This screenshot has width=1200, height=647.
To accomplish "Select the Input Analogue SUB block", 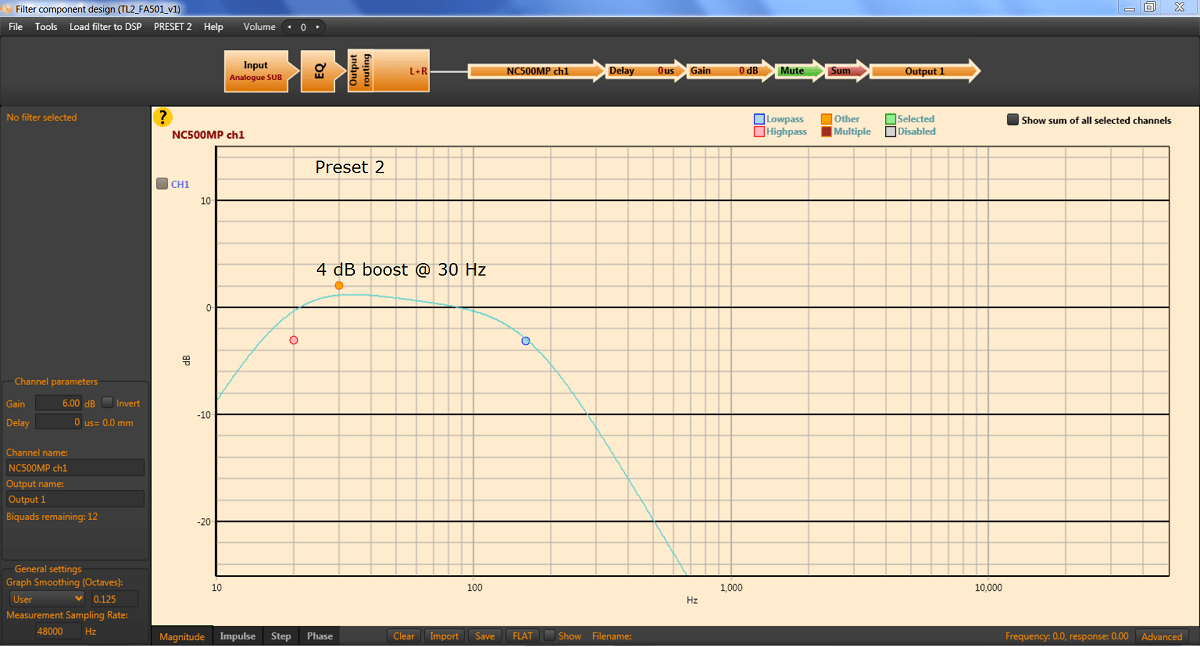I will pyautogui.click(x=260, y=71).
